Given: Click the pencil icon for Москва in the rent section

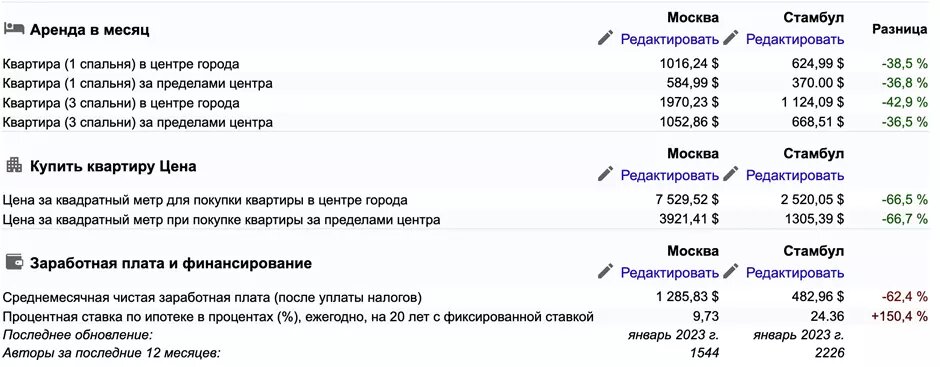Looking at the screenshot, I should 606,39.
